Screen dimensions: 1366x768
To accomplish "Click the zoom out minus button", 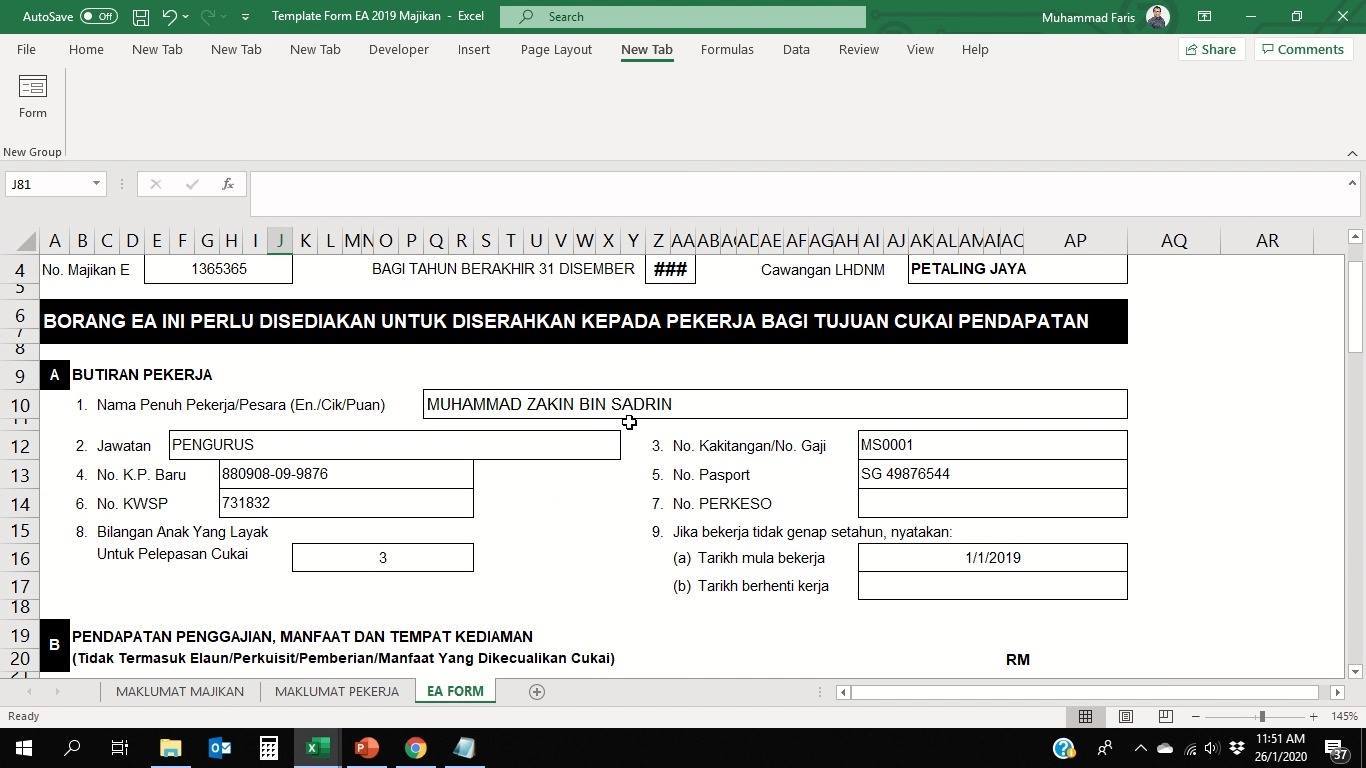I will click(1195, 716).
